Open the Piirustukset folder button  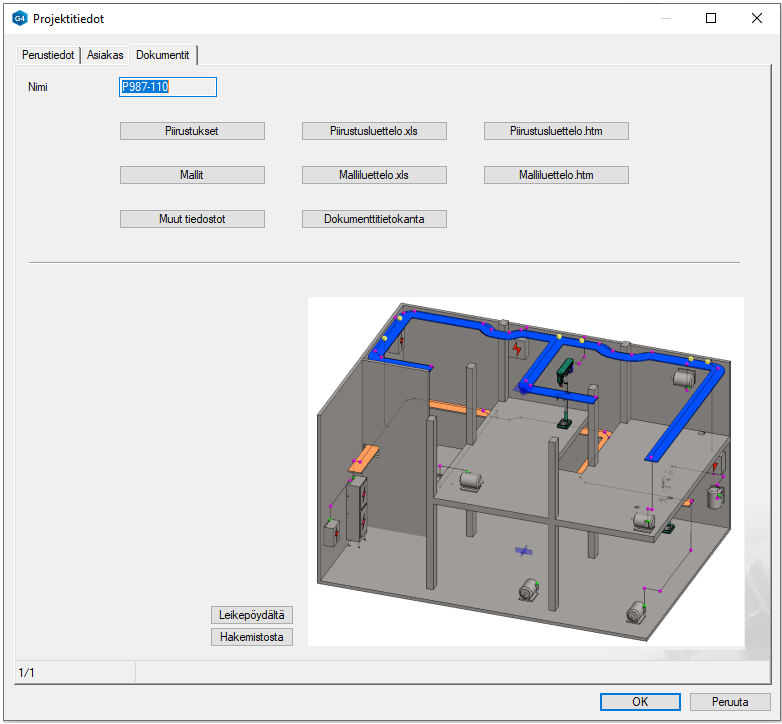tap(192, 131)
